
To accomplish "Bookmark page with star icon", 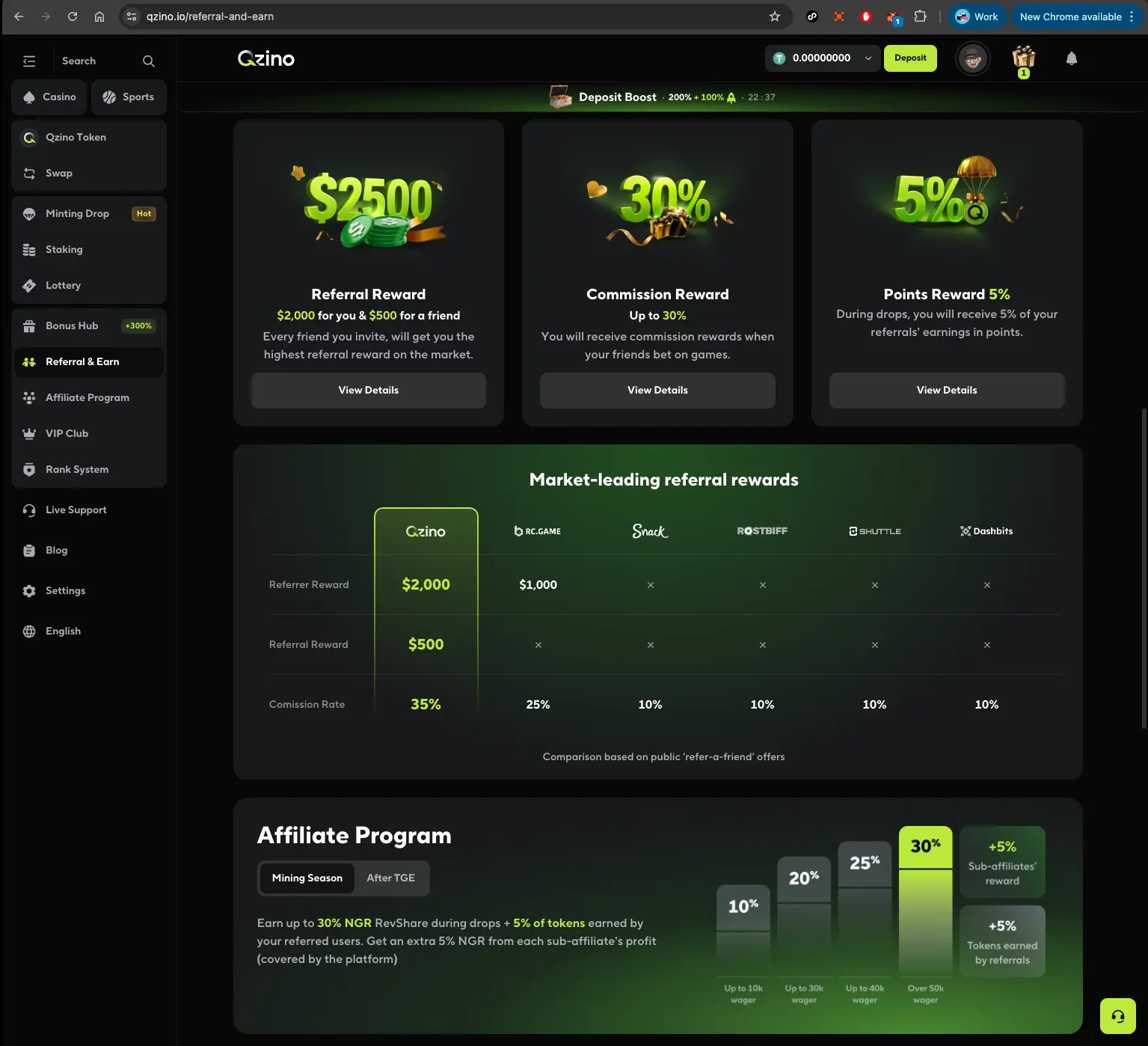I will (x=775, y=16).
